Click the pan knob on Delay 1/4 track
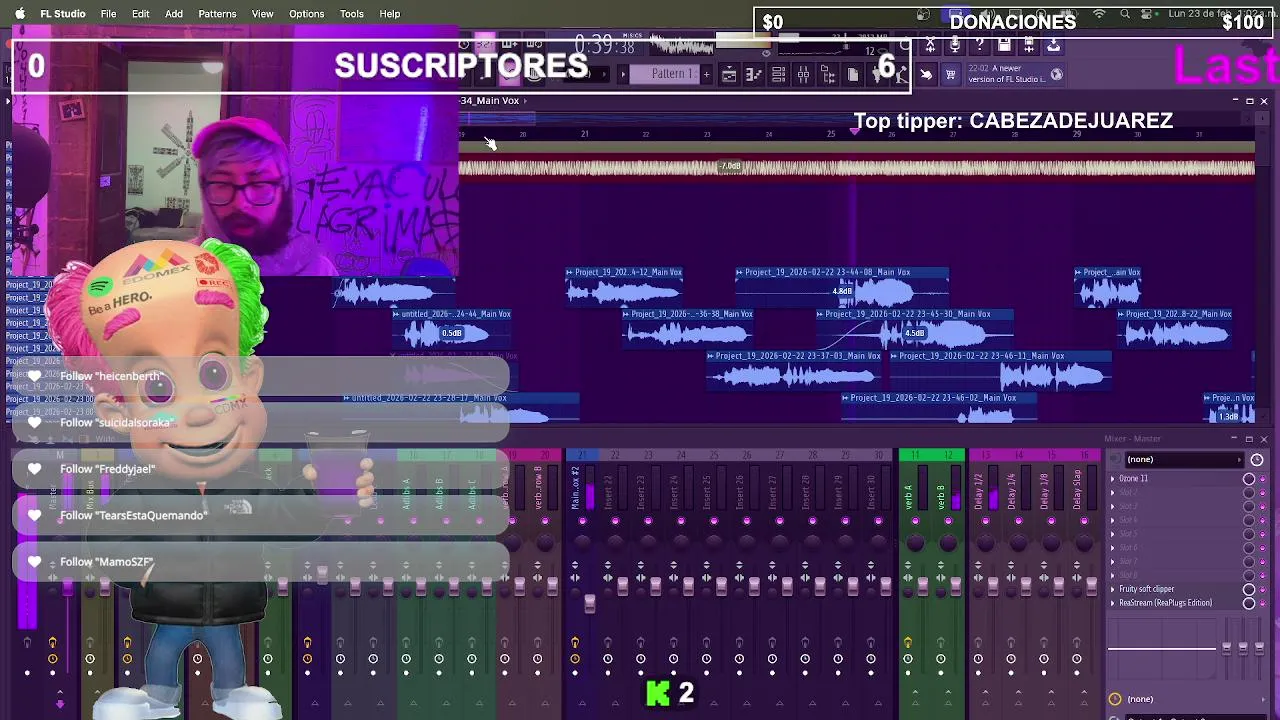The height and width of the screenshot is (720, 1280). click(x=1018, y=542)
